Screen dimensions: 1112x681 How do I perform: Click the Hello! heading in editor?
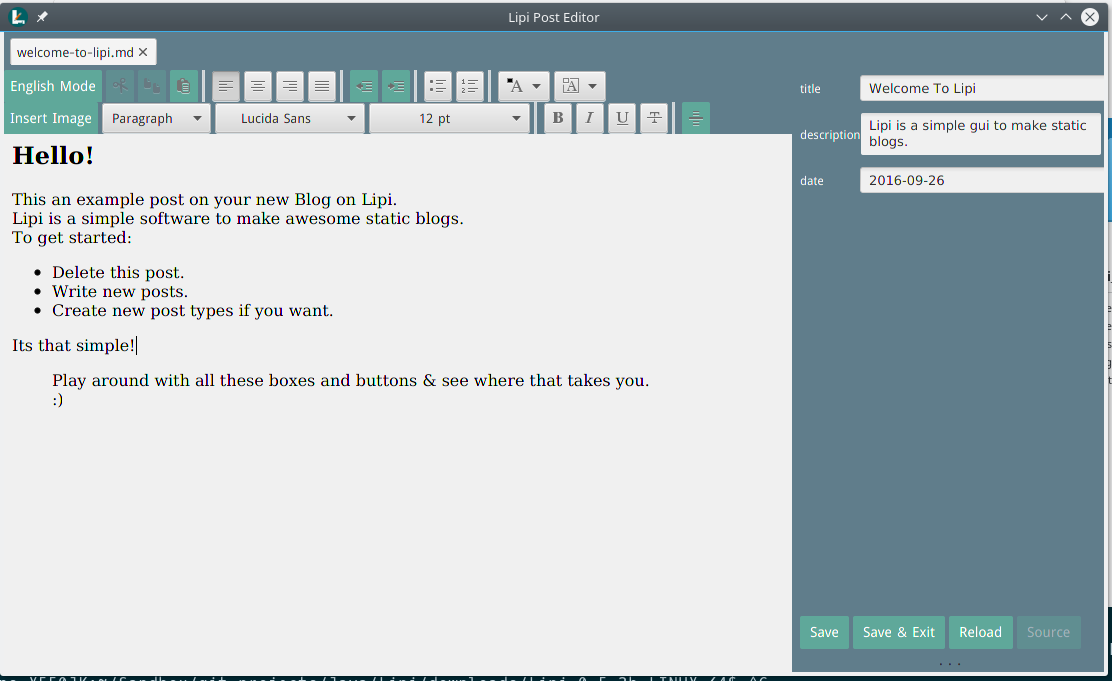[x=53, y=155]
